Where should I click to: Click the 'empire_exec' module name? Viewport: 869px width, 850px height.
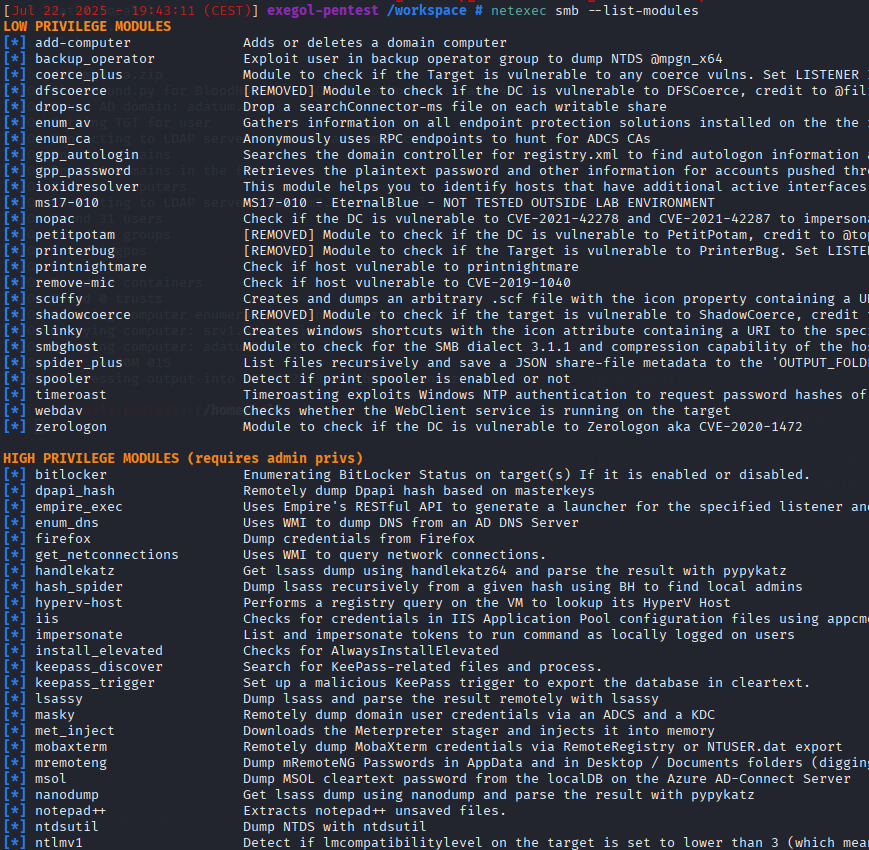tap(79, 507)
